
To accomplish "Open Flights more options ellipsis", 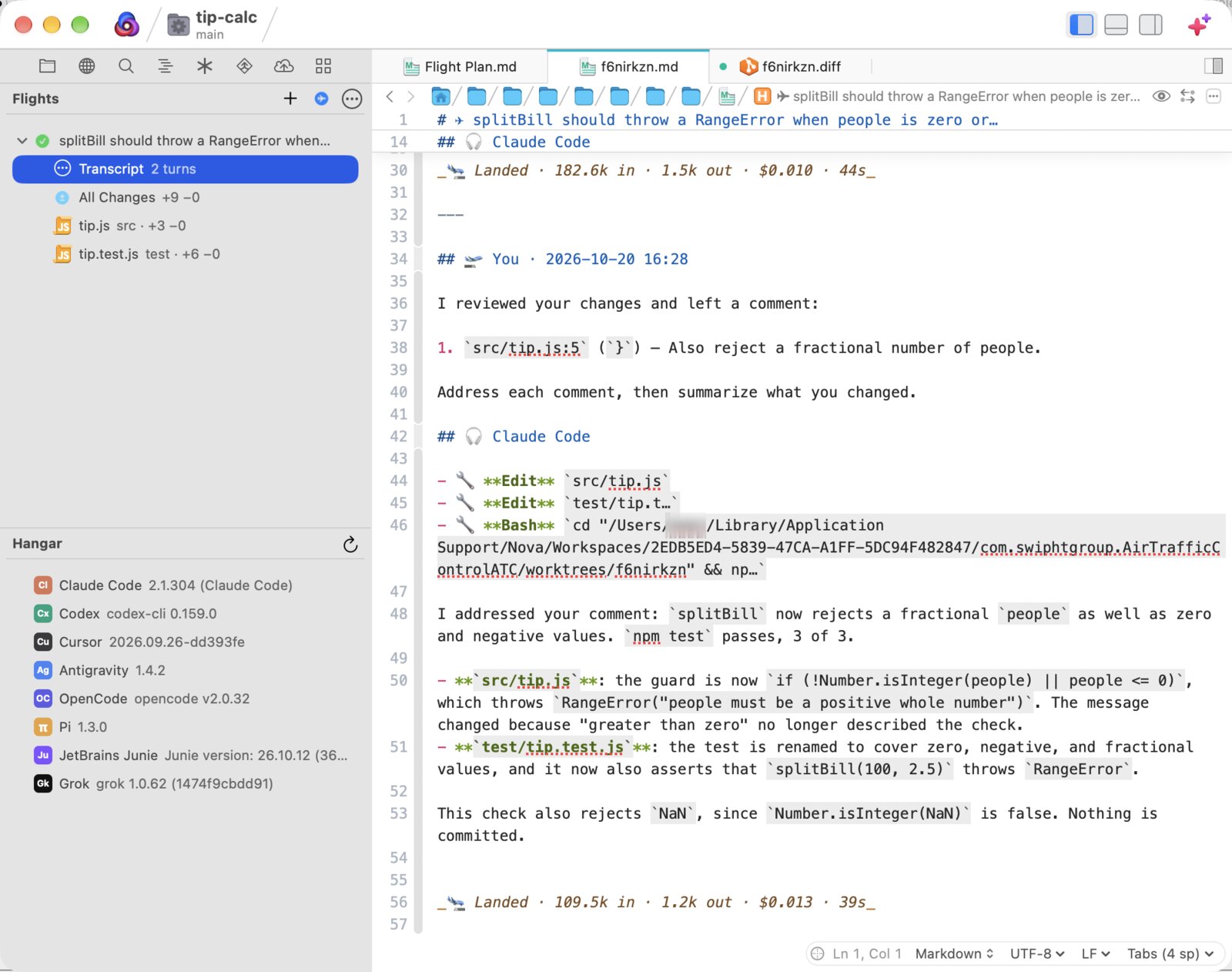I will pyautogui.click(x=352, y=99).
